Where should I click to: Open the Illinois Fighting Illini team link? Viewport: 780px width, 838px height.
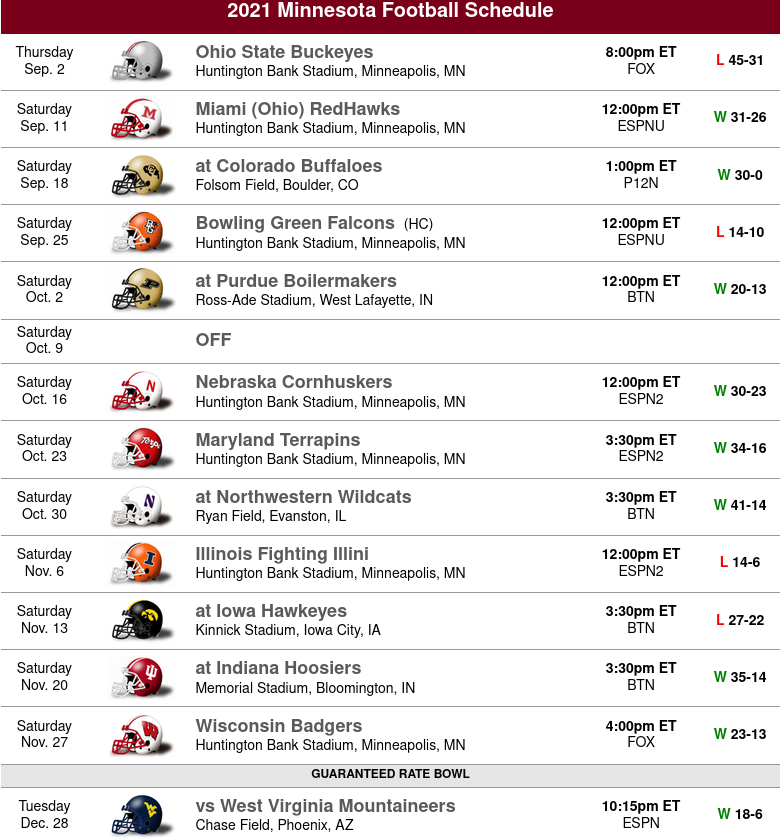point(282,554)
